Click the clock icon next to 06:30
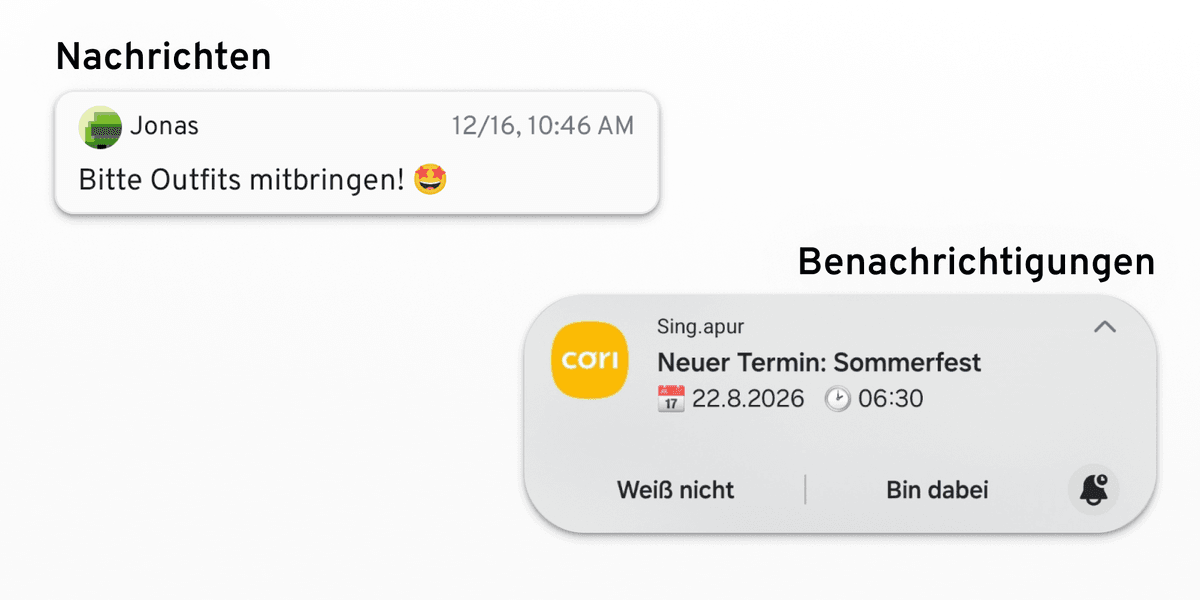 pos(838,398)
